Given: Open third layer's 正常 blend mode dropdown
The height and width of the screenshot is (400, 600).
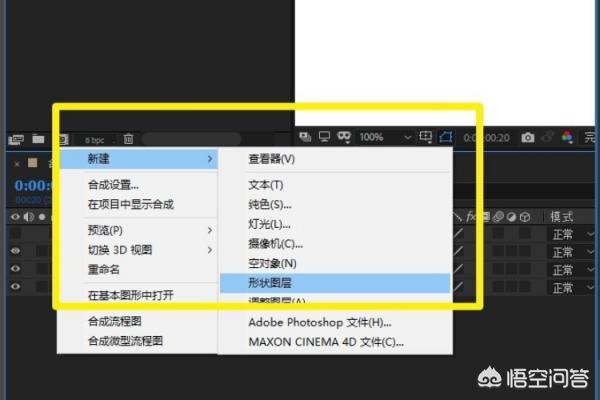Looking at the screenshot, I should click(x=573, y=270).
